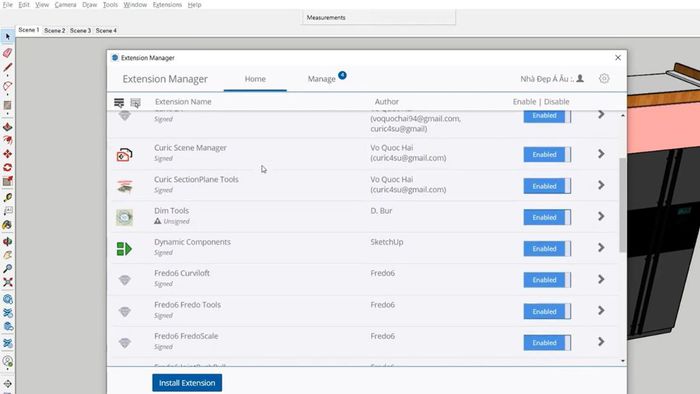Viewport: 700px width, 394px height.
Task: Click the user account profile icon
Action: [x=580, y=79]
